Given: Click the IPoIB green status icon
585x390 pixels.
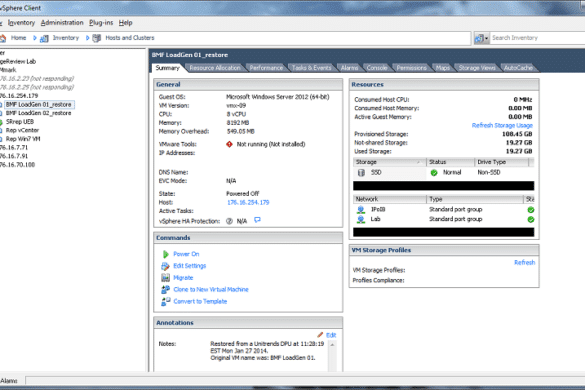Looking at the screenshot, I should [x=531, y=210].
